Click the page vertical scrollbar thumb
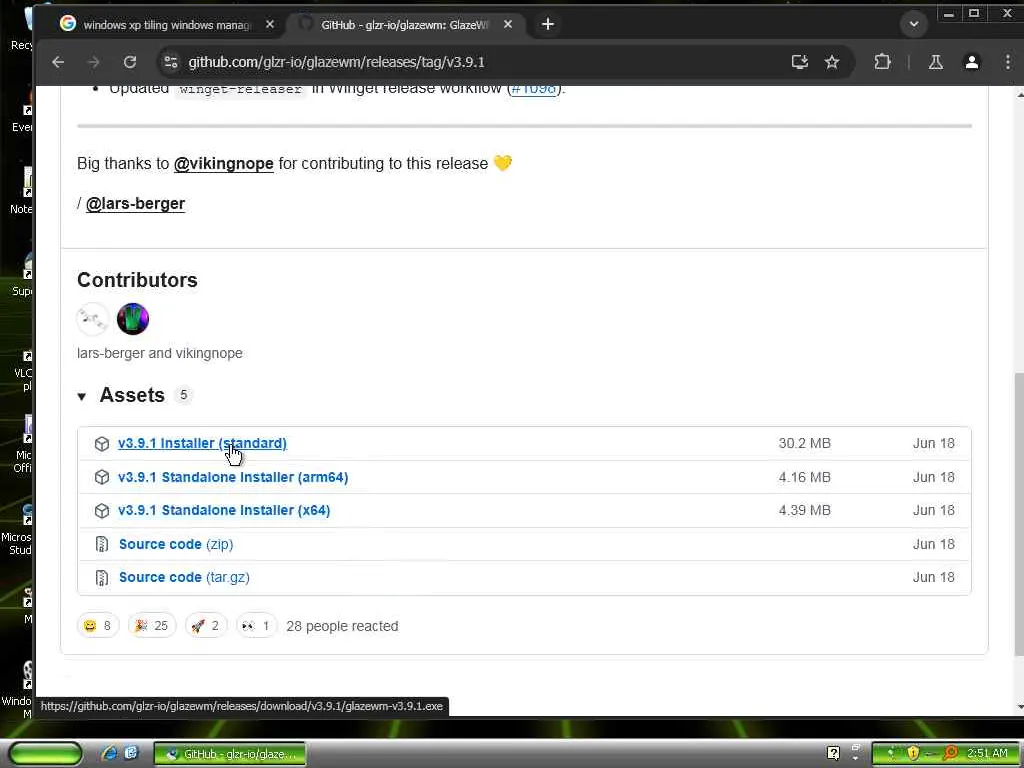Viewport: 1024px width, 768px height. 1019,515
